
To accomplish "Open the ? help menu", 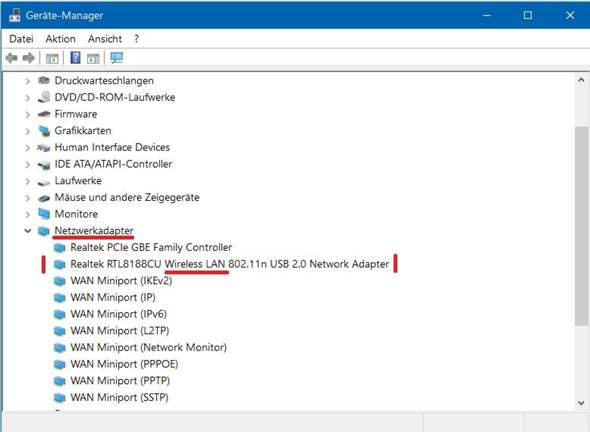I will [x=136, y=39].
